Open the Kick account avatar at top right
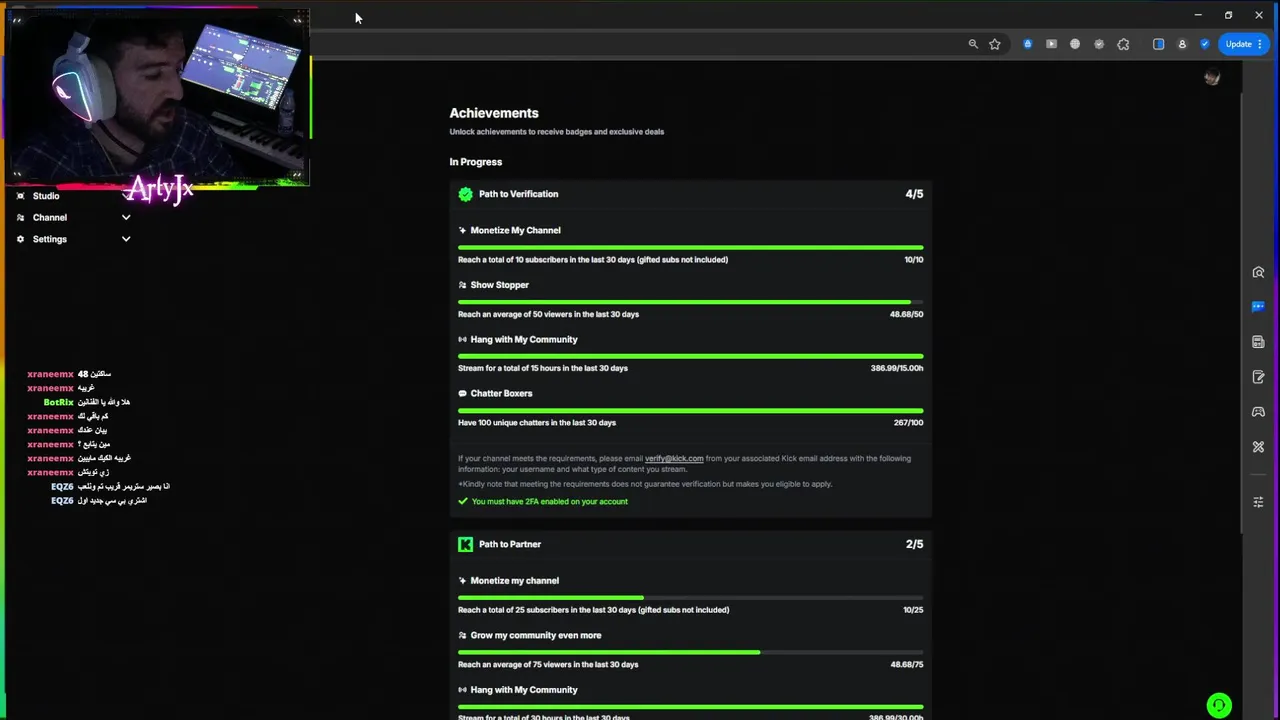 click(1212, 78)
